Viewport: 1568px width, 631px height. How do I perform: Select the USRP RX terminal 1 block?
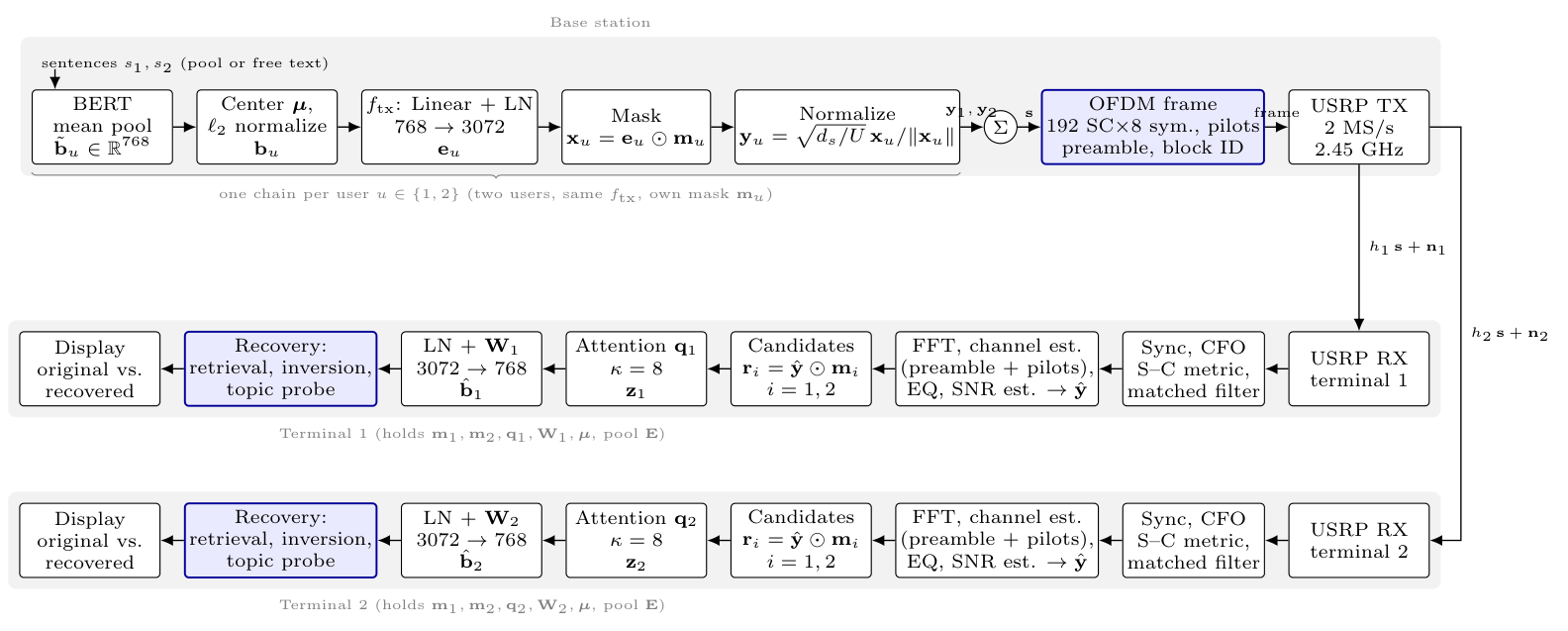1359,368
